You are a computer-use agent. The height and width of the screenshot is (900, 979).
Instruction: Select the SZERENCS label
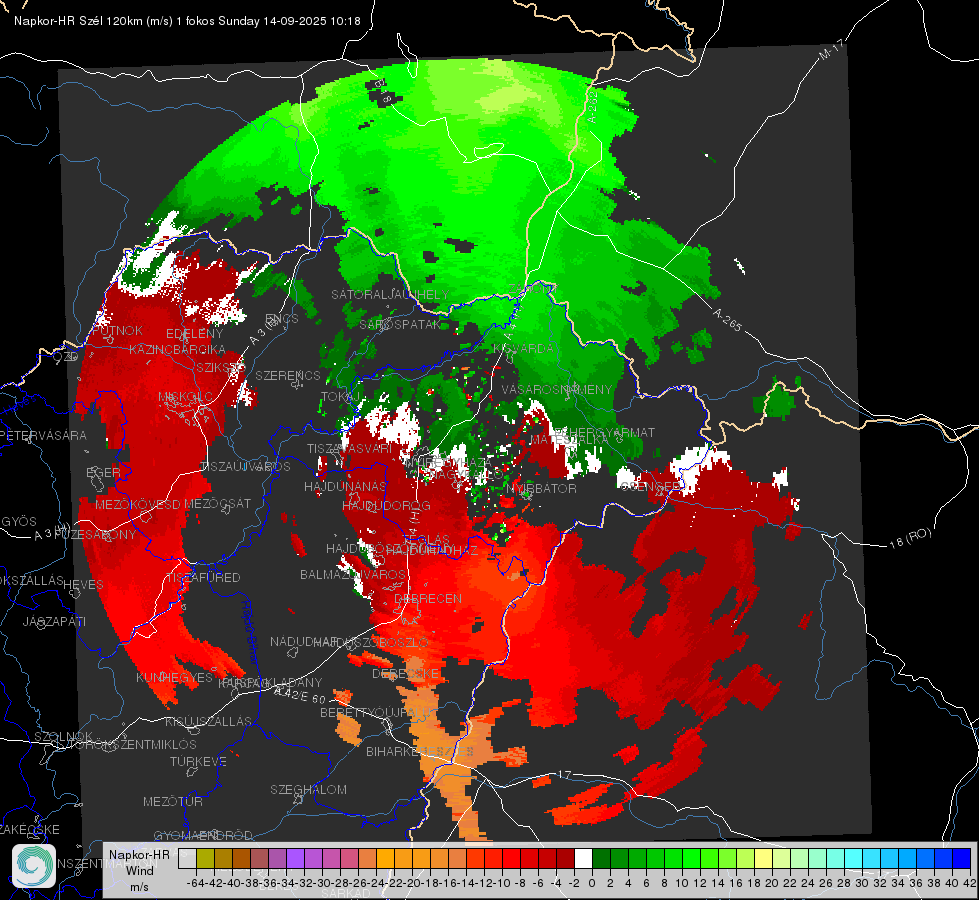pyautogui.click(x=288, y=376)
